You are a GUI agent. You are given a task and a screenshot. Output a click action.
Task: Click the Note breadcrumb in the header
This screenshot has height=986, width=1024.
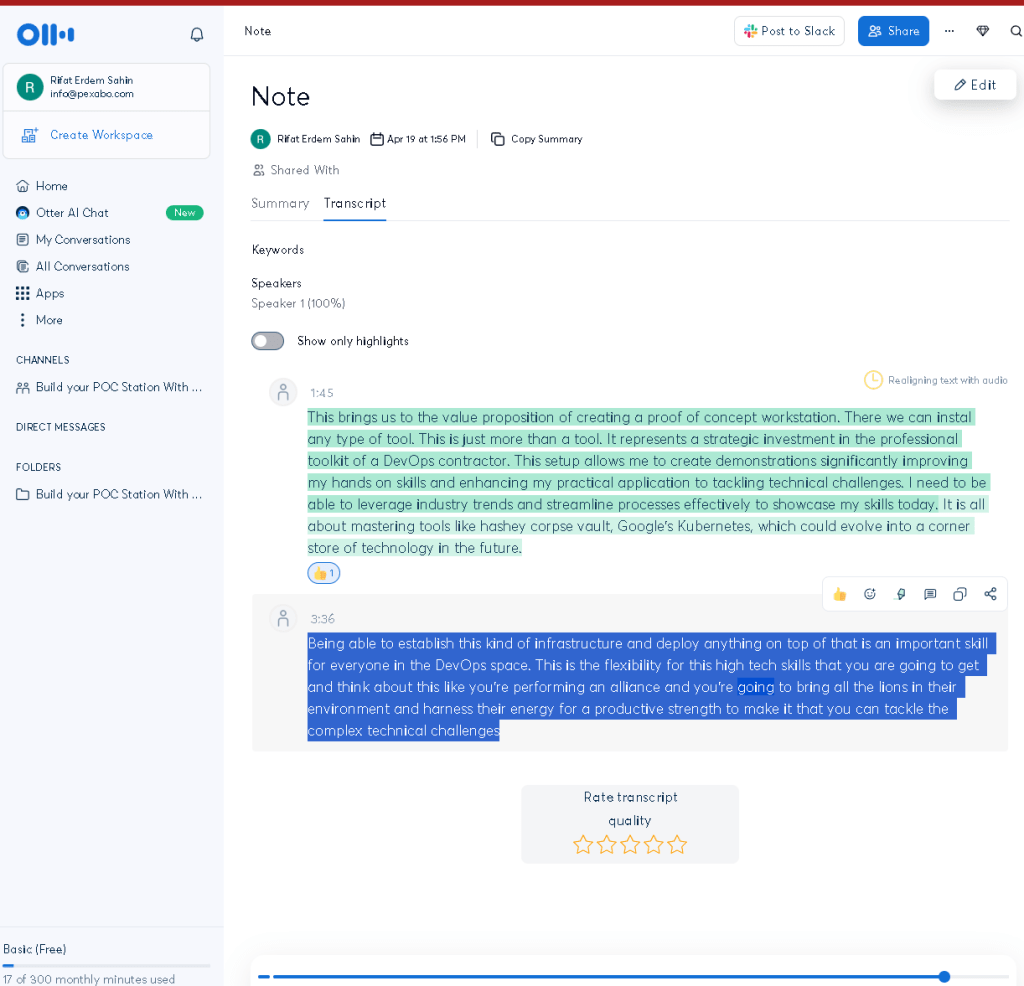click(257, 31)
